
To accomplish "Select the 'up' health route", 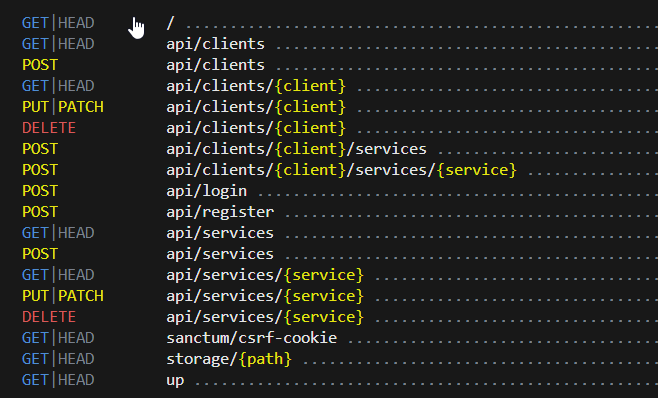I will click(x=175, y=380).
